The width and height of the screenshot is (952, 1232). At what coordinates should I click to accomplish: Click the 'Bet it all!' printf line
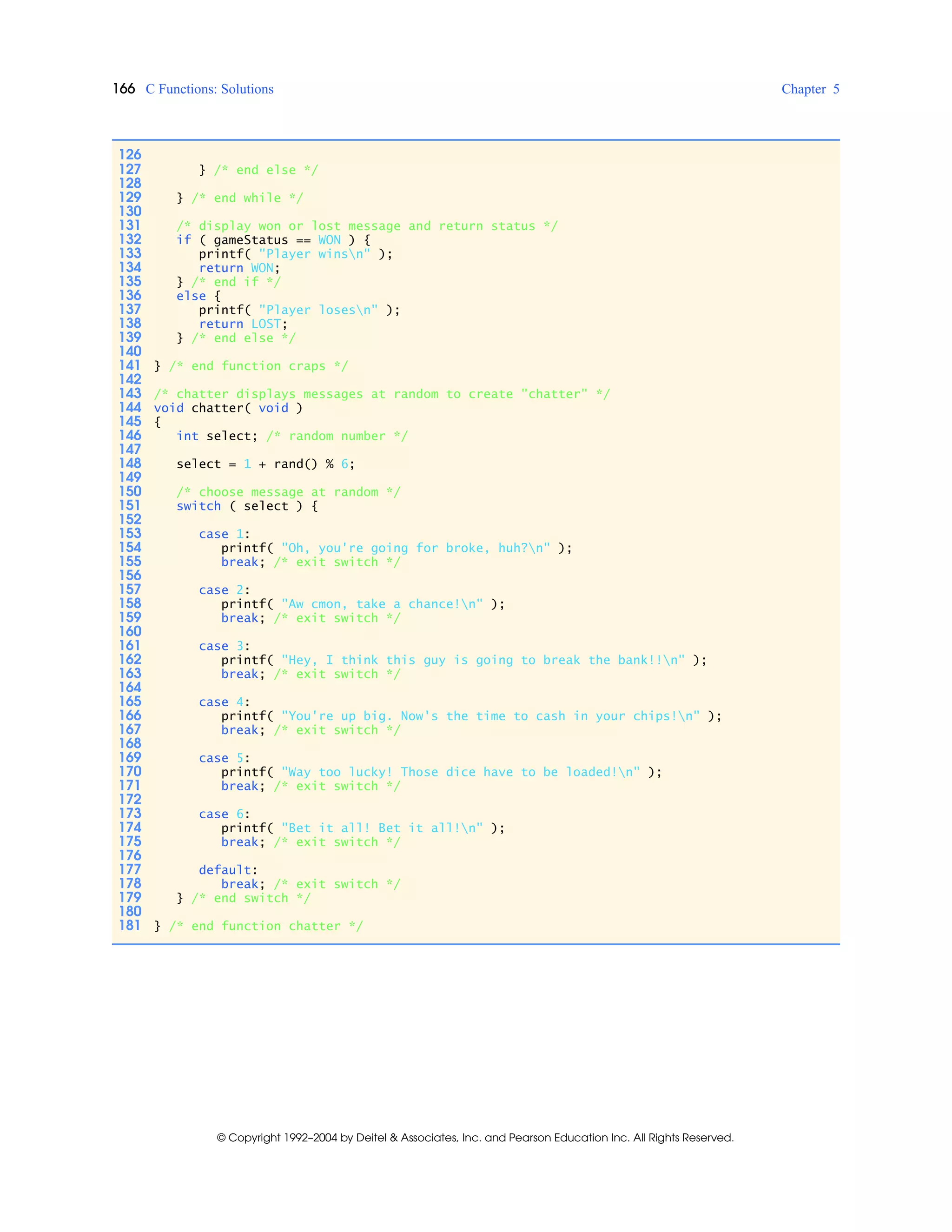pyautogui.click(x=363, y=828)
